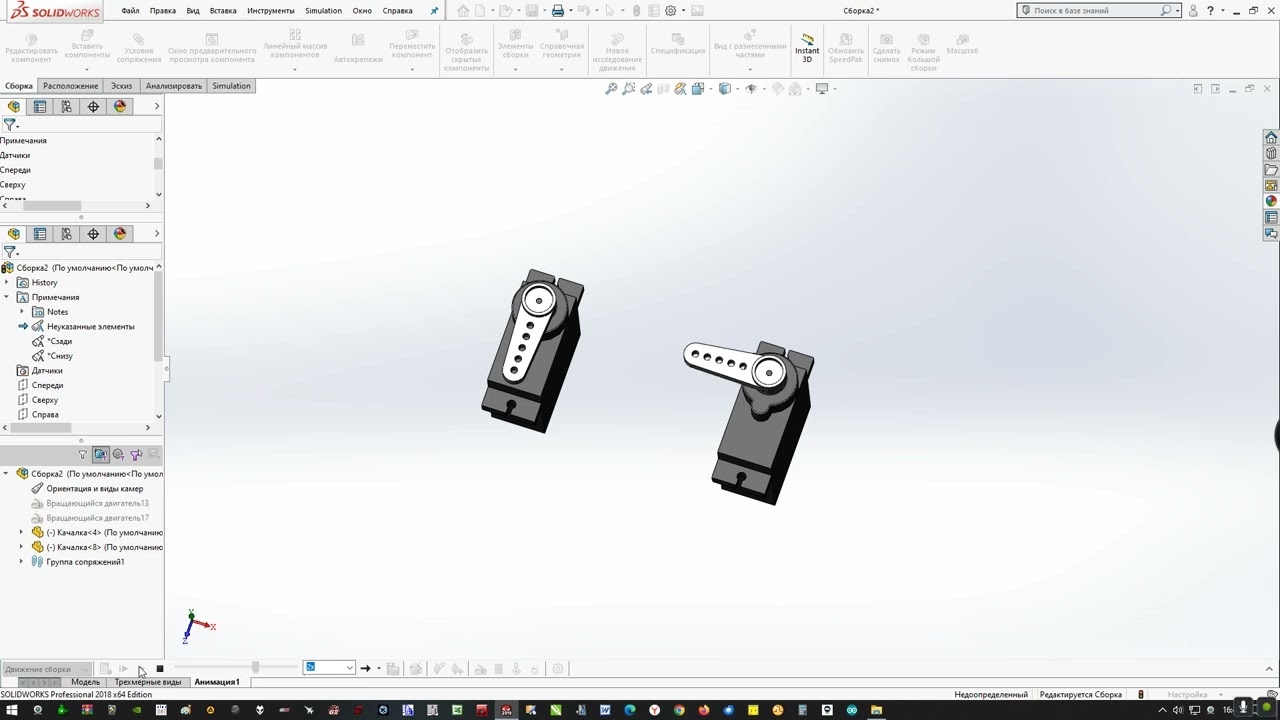The width and height of the screenshot is (1280, 720).
Task: Select the Датчики tree item
Action: [x=47, y=371]
